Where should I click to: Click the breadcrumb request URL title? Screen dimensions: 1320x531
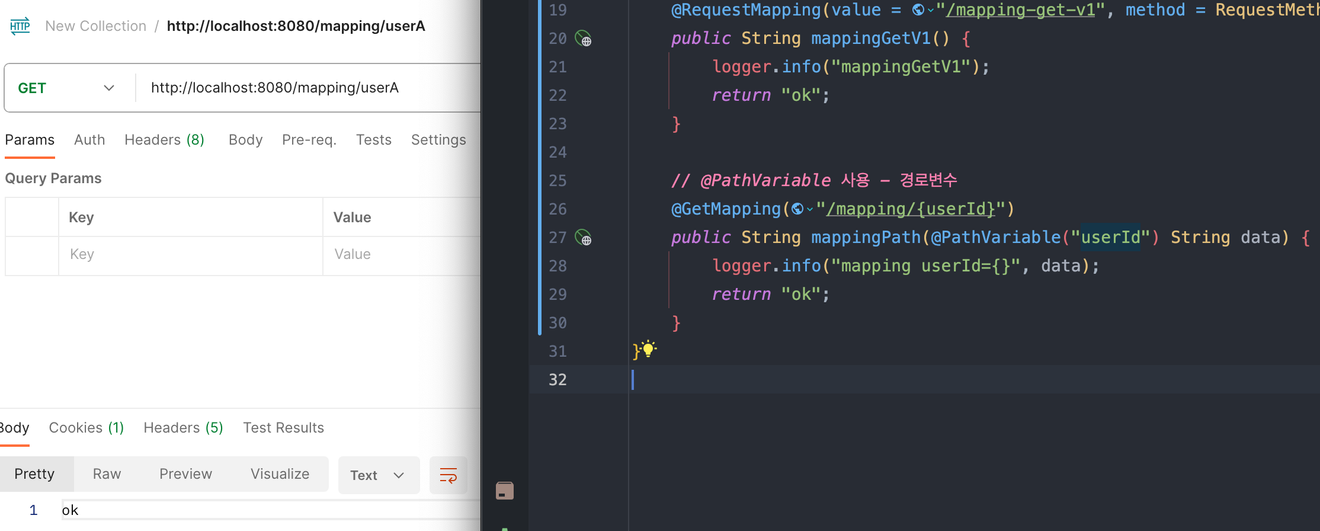click(296, 26)
